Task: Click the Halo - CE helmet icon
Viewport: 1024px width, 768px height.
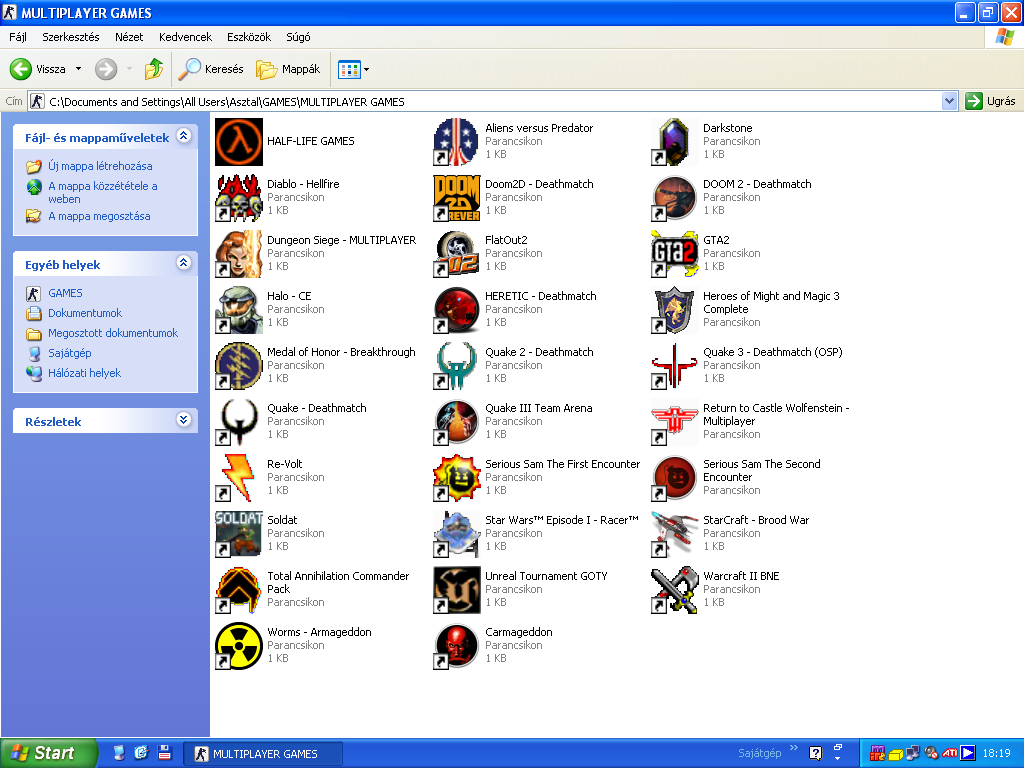Action: [238, 310]
